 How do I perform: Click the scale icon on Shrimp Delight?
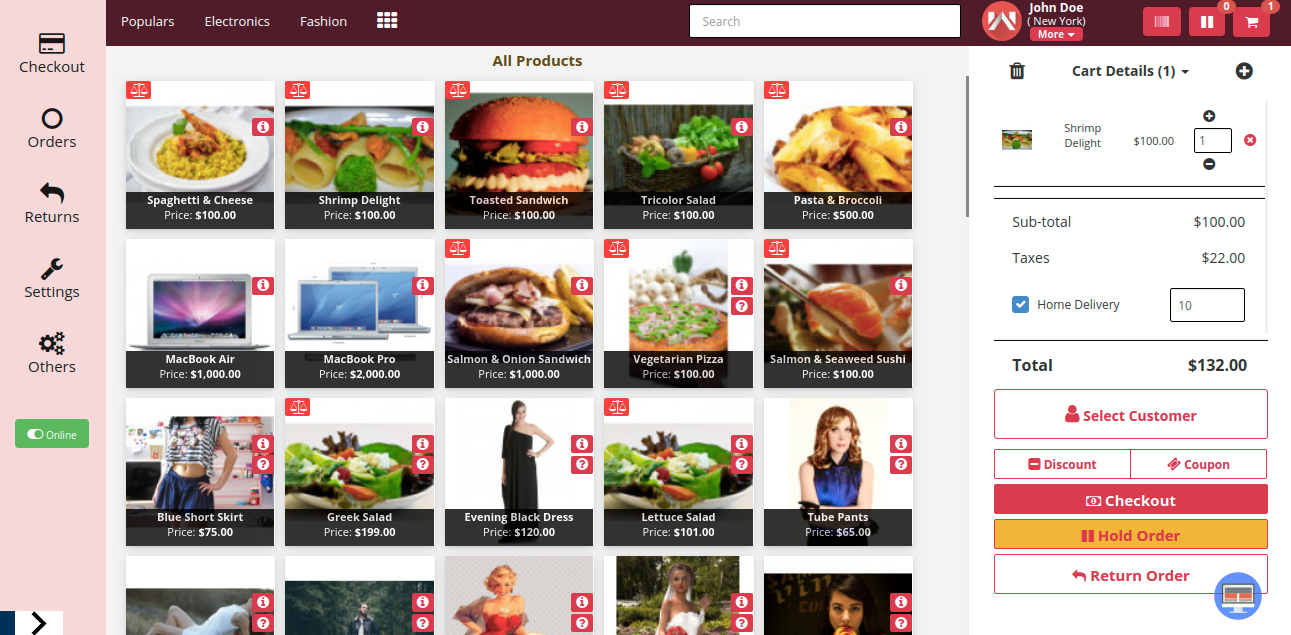[297, 89]
